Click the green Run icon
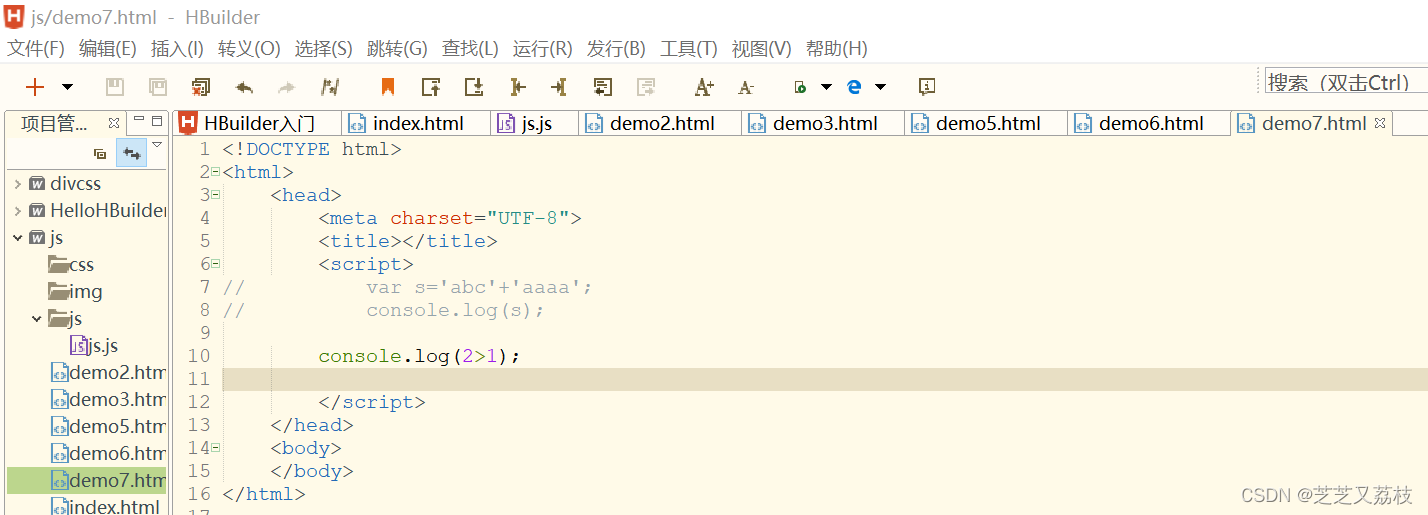This screenshot has height=515, width=1428. [x=800, y=87]
